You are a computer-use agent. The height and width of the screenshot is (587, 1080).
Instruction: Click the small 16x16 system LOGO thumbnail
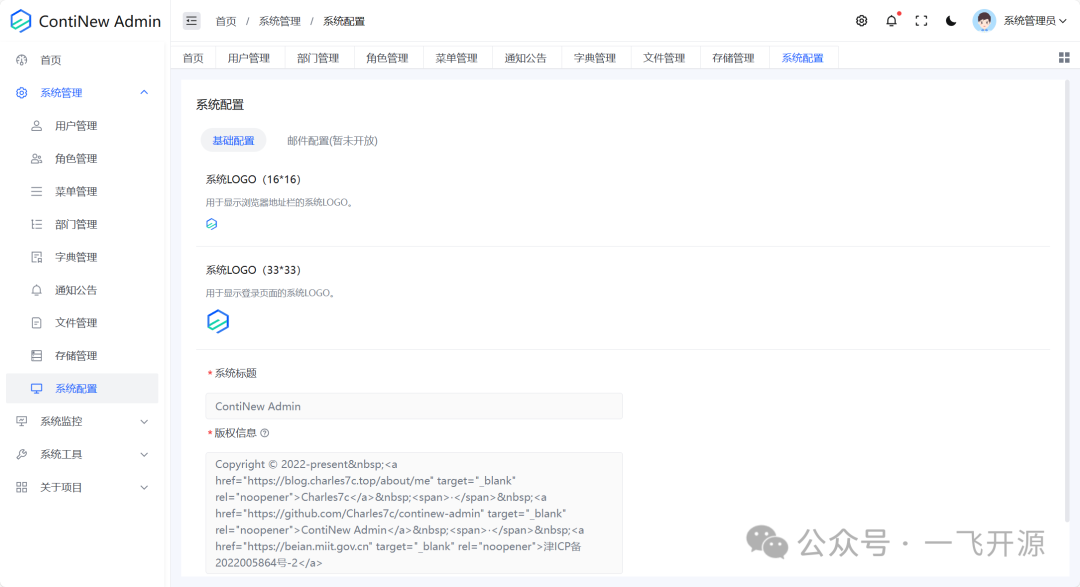(211, 223)
